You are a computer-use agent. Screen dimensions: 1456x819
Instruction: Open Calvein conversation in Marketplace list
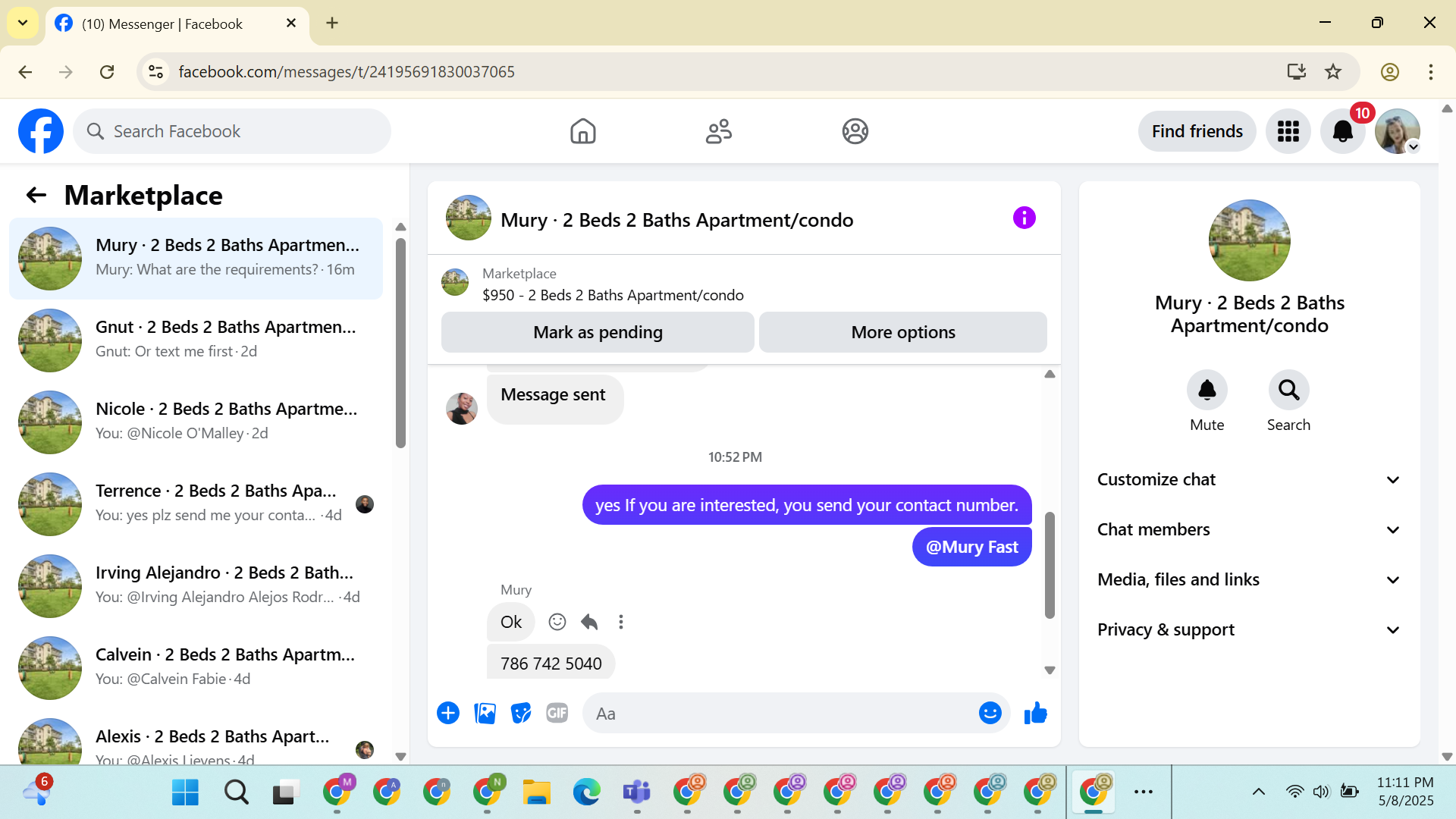[x=196, y=668]
